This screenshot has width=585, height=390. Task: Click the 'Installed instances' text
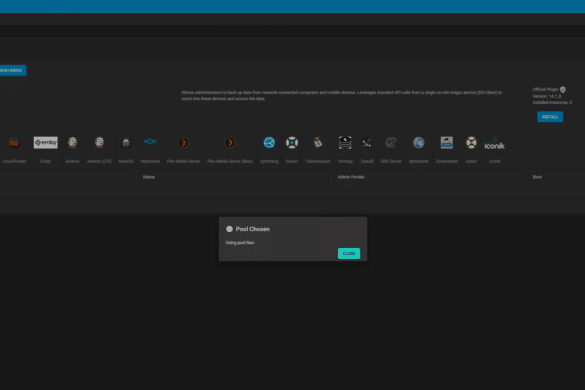(552, 102)
